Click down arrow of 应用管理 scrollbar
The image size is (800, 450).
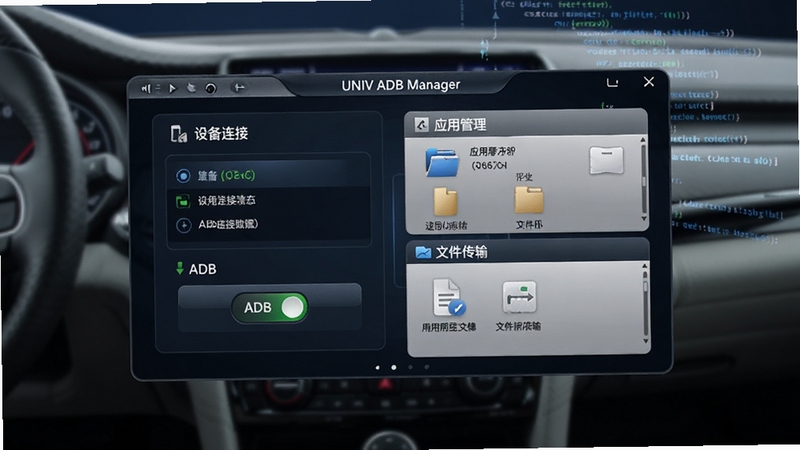pos(644,218)
